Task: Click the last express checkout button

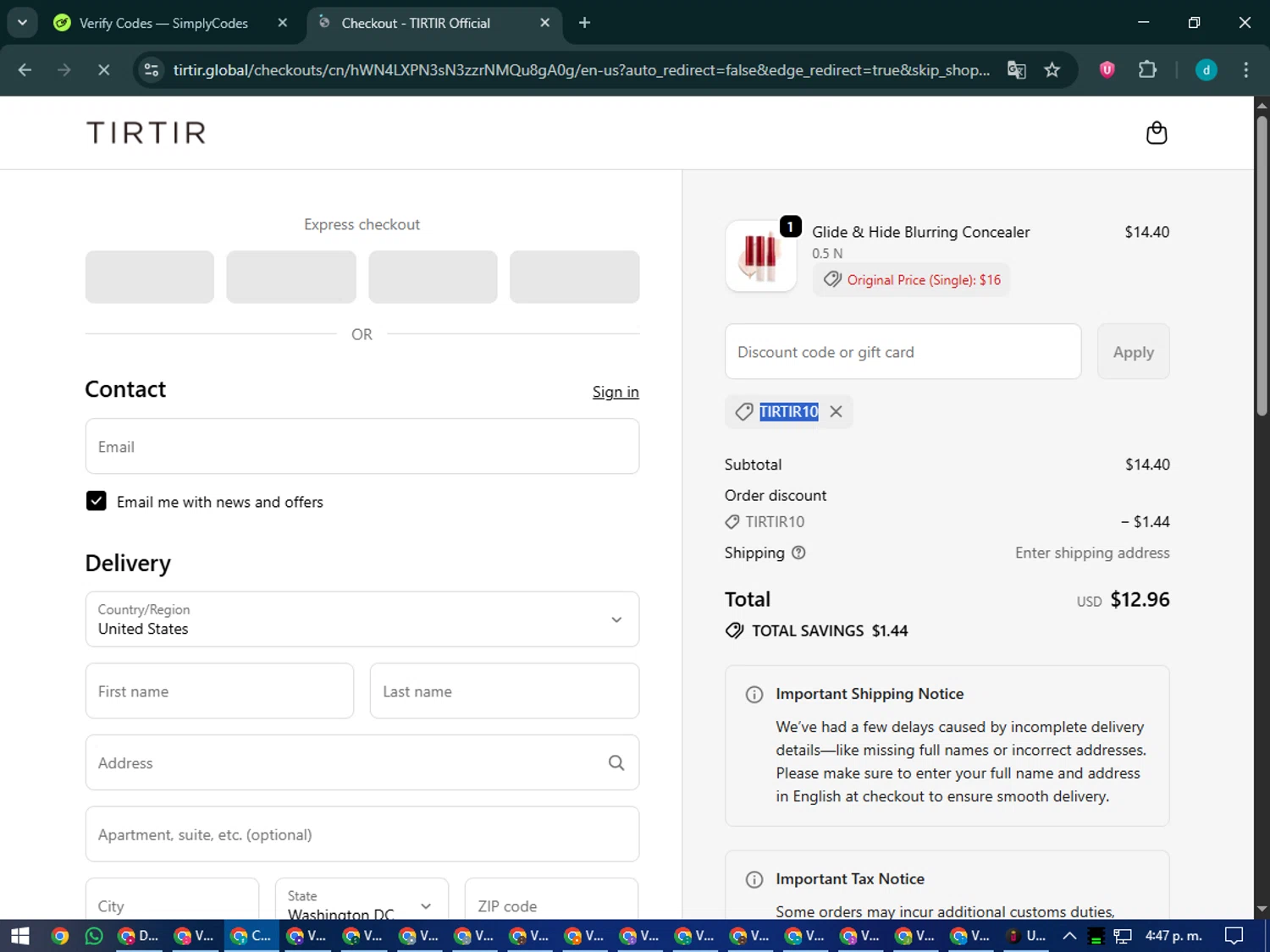Action: click(x=574, y=277)
